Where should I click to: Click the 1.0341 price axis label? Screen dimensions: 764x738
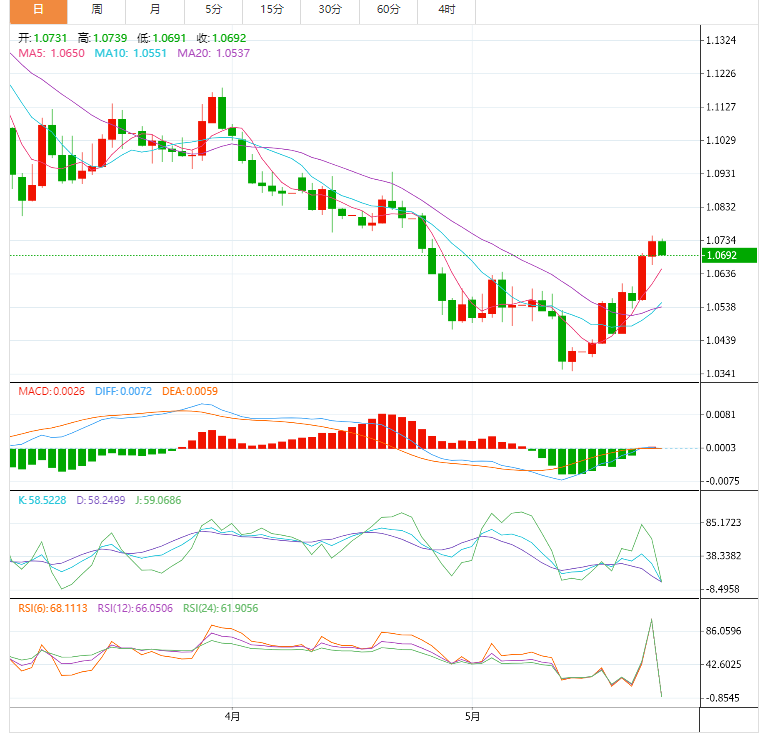click(721, 374)
